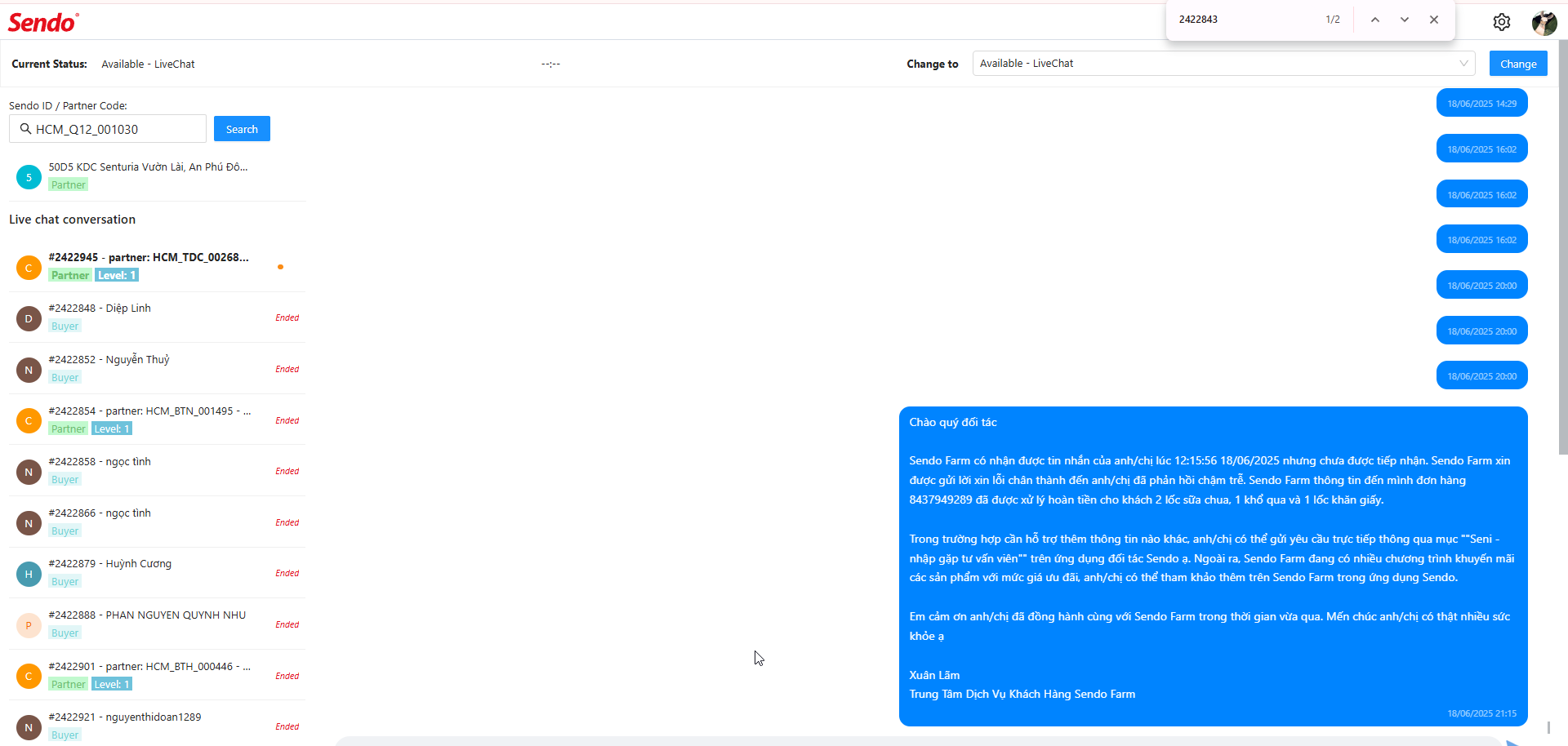
Task: Click the Current Status Available - LiveChat text
Action: coord(148,64)
